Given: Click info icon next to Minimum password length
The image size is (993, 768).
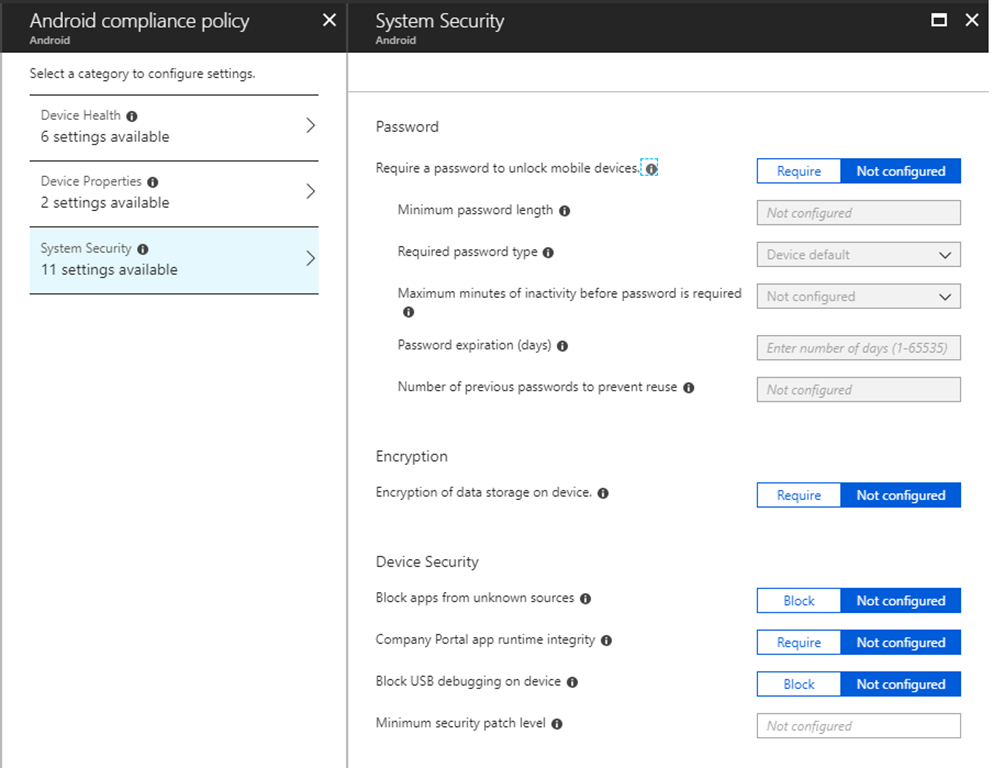Looking at the screenshot, I should [x=565, y=211].
